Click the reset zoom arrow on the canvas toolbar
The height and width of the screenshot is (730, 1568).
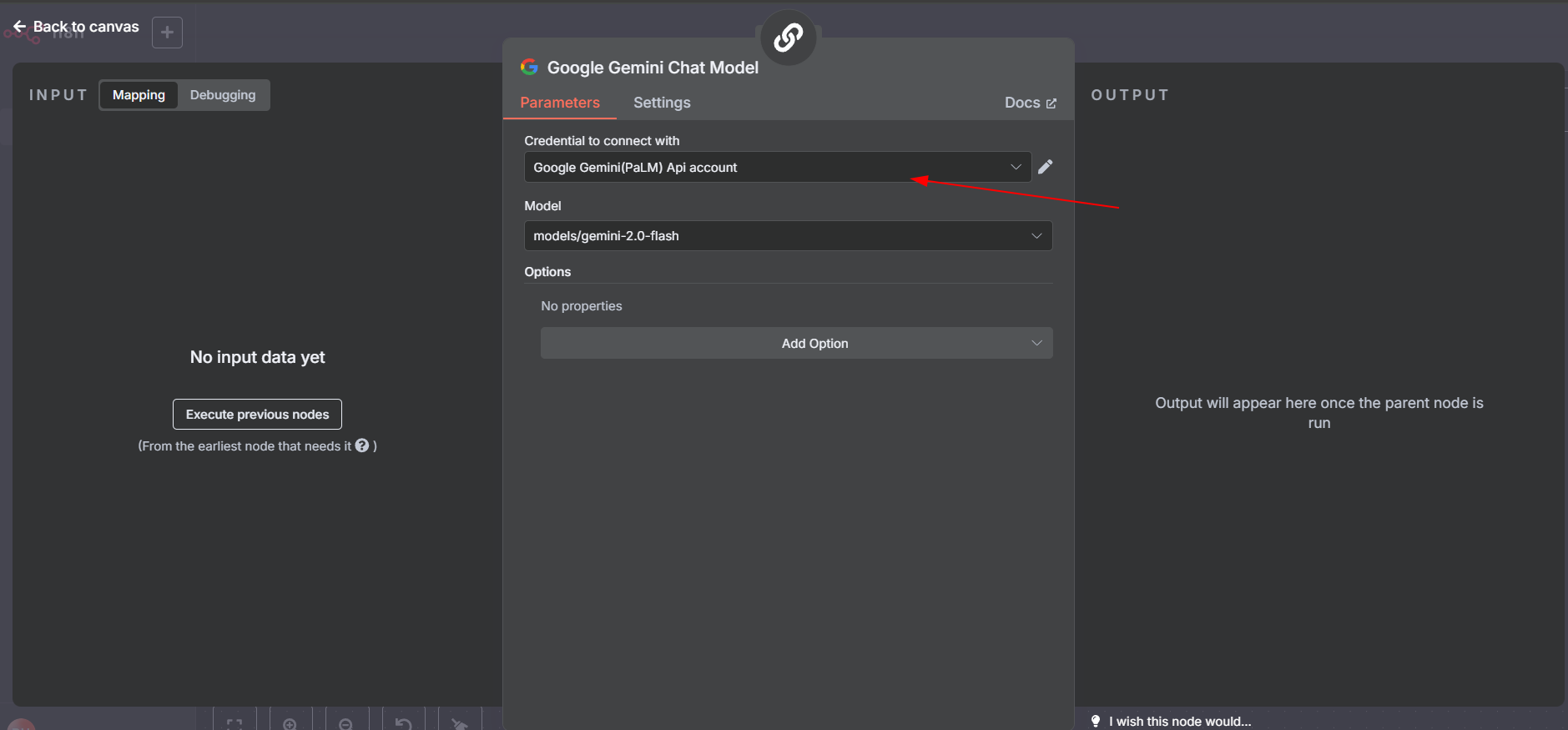tap(403, 723)
